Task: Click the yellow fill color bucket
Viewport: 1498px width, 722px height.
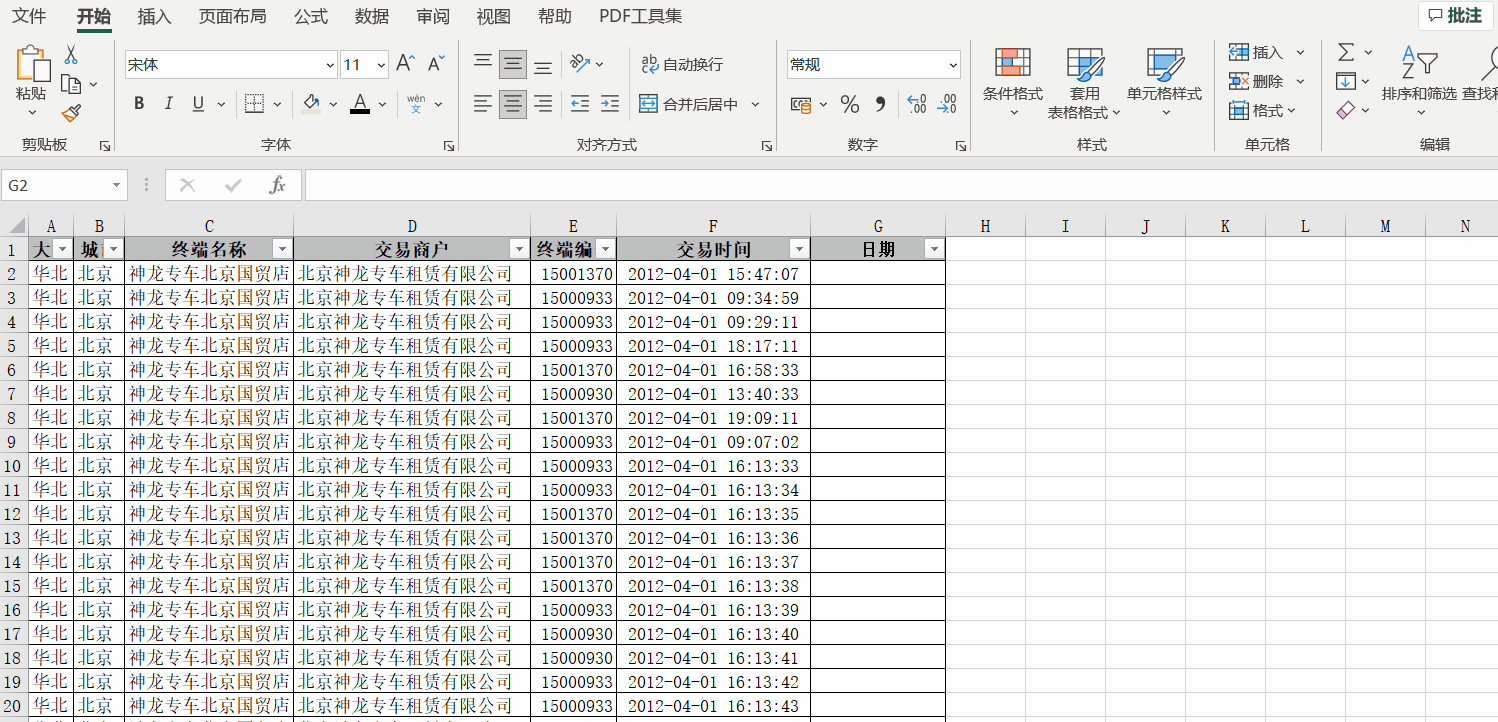Action: [311, 104]
